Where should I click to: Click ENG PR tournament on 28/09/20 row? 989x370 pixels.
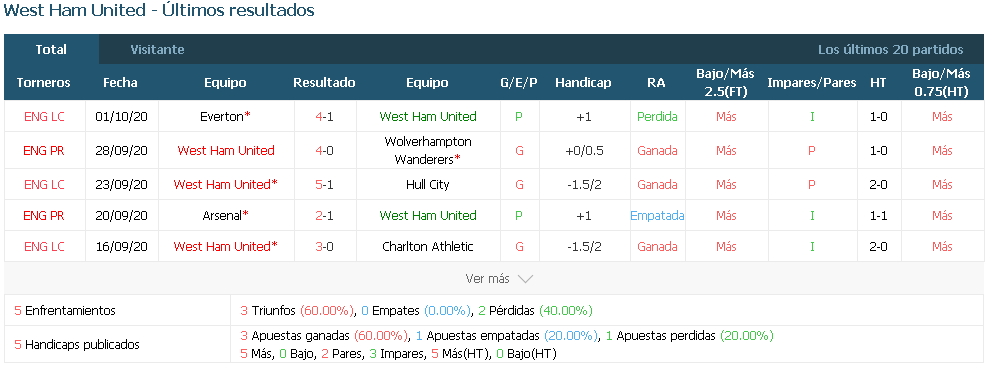click(x=44, y=151)
